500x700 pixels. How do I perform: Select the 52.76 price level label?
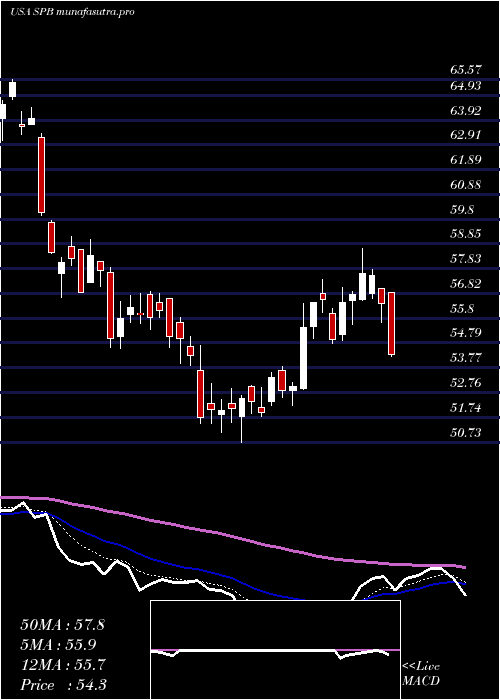(466, 383)
